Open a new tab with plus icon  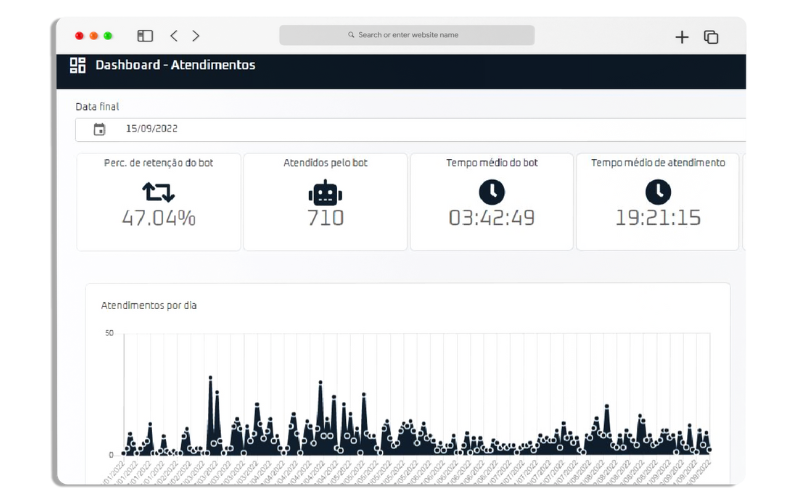[682, 37]
